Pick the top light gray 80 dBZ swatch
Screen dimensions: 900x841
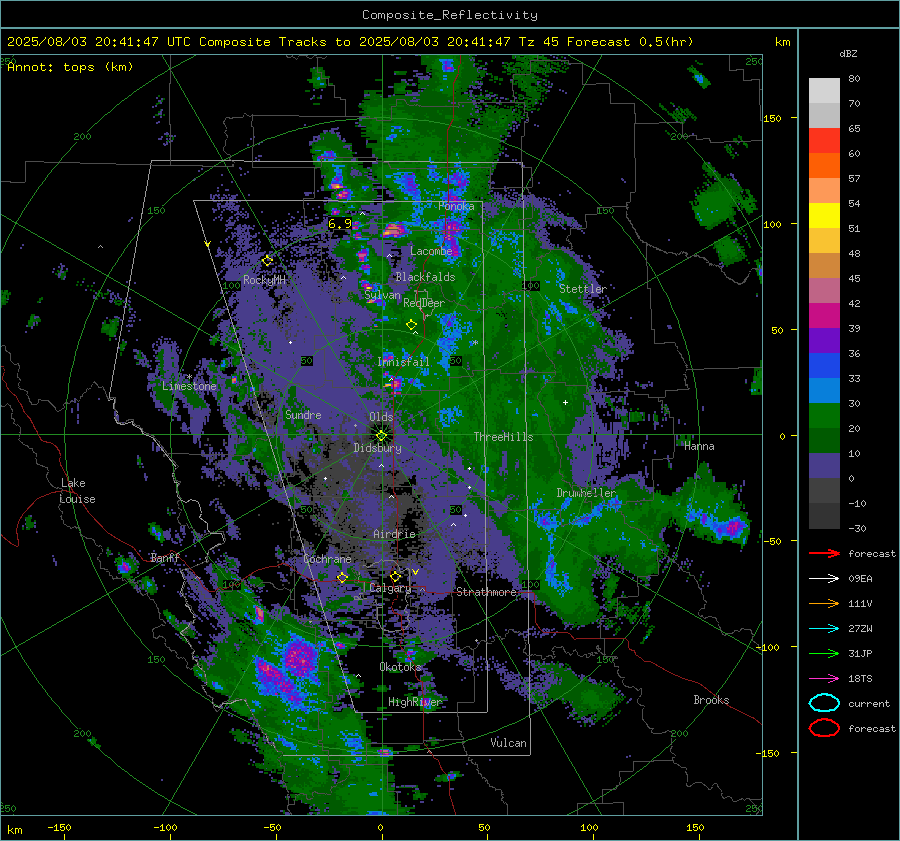tap(824, 91)
